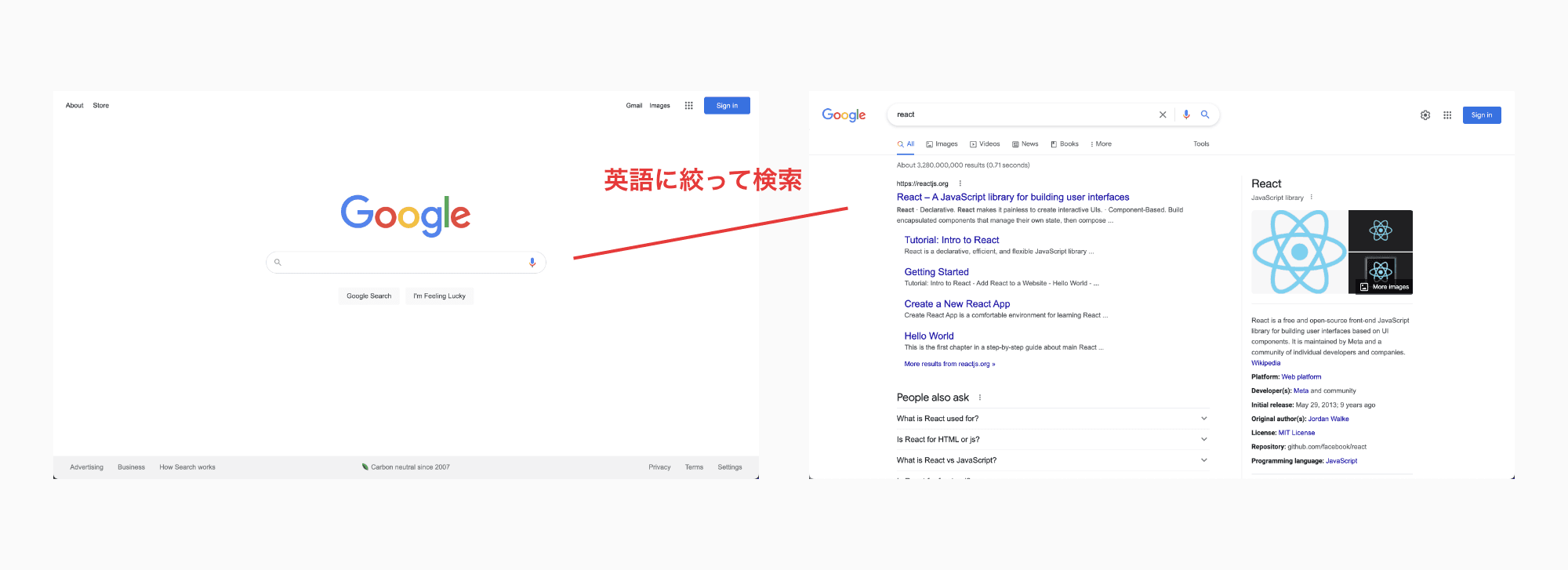Open the 'More' search filter dropdown
The image size is (1568, 570).
(1101, 144)
